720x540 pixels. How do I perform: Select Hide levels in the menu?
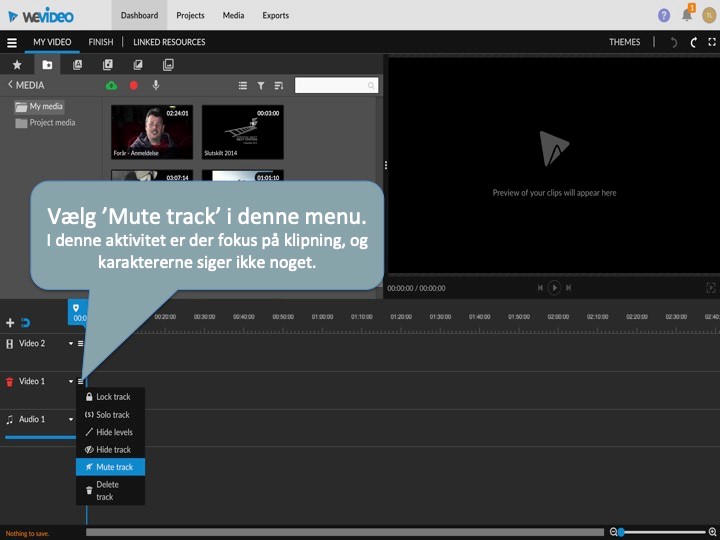(111, 432)
